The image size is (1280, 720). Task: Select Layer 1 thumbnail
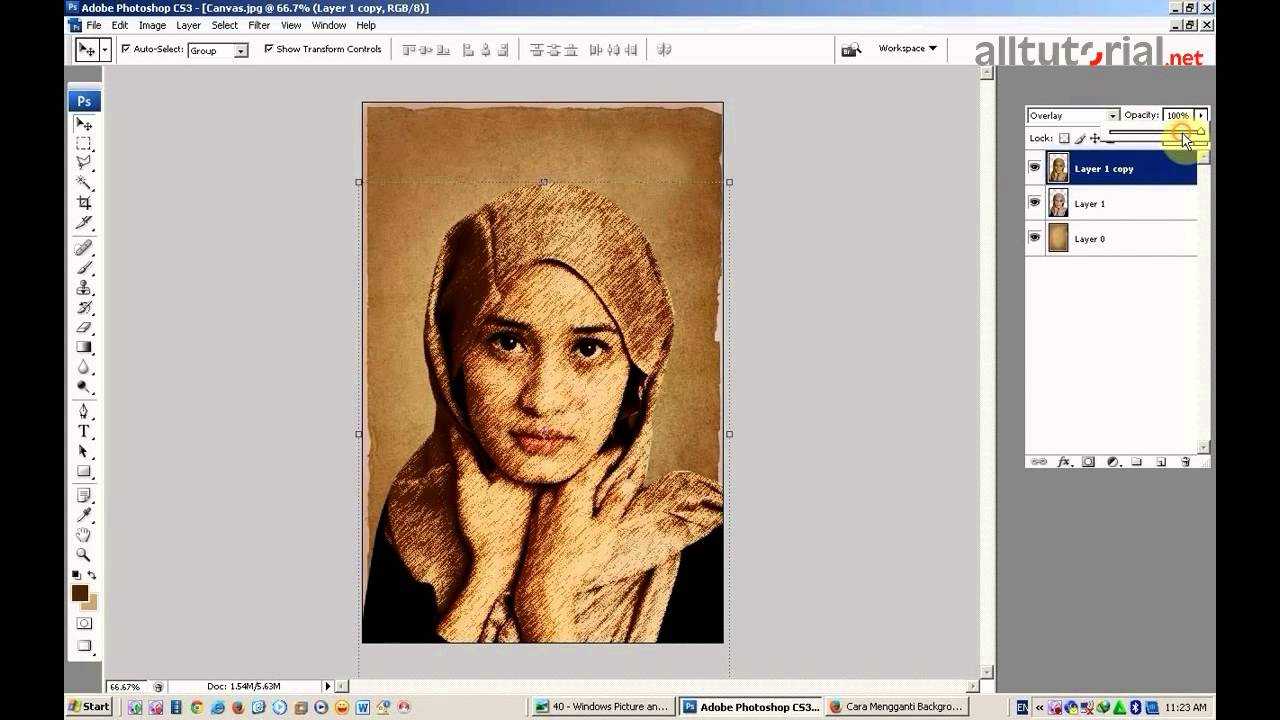1058,203
